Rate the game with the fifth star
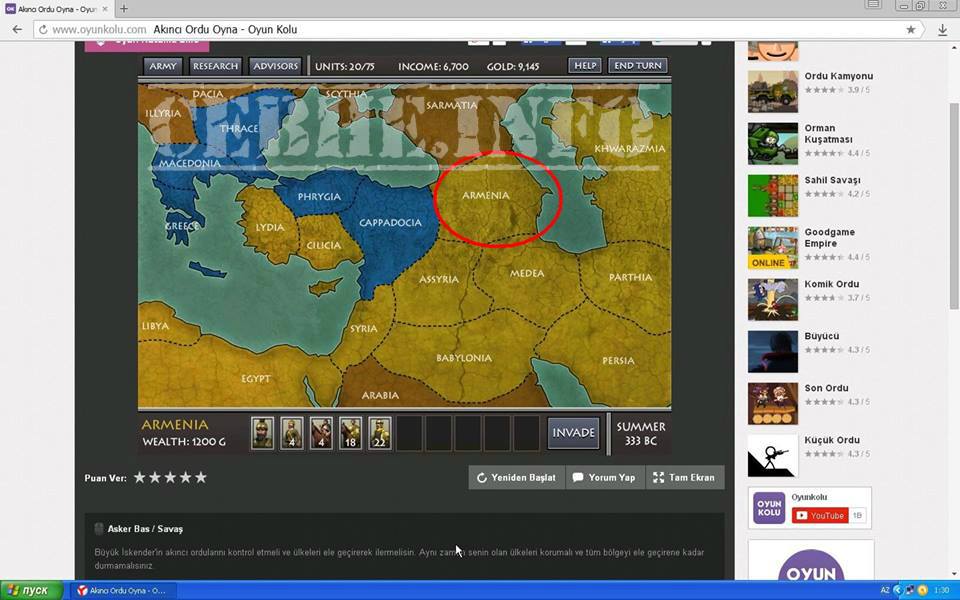This screenshot has width=960, height=600. (x=201, y=478)
